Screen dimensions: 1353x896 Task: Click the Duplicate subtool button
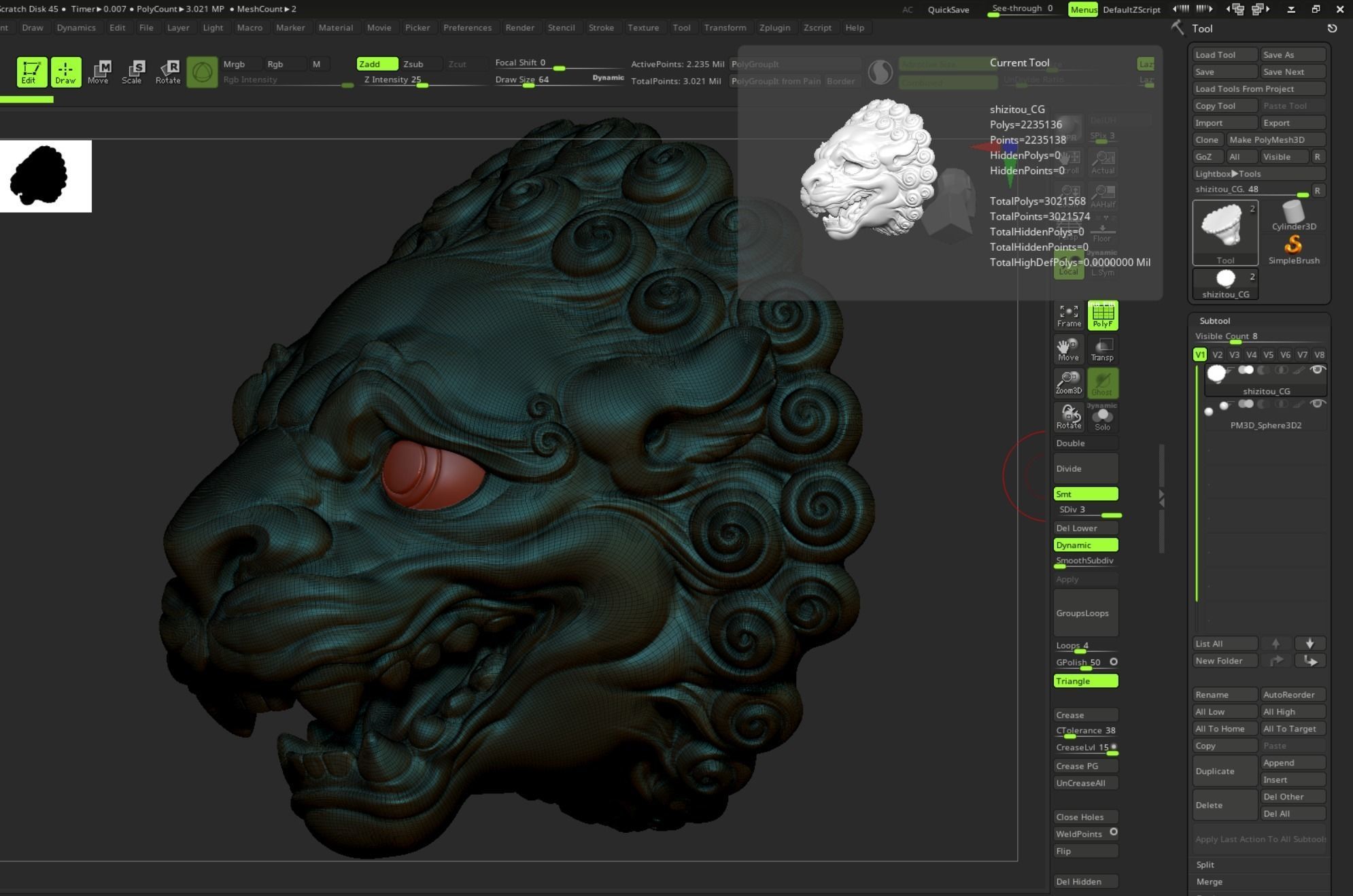[1225, 771]
